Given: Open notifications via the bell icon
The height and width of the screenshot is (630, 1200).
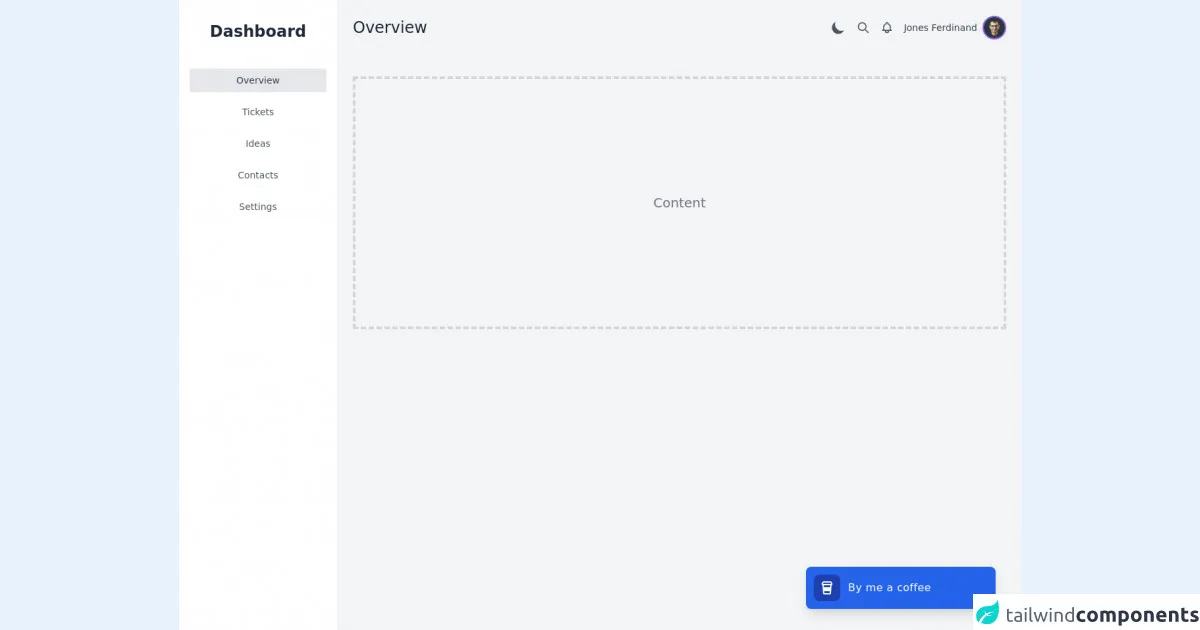Looking at the screenshot, I should (x=887, y=28).
